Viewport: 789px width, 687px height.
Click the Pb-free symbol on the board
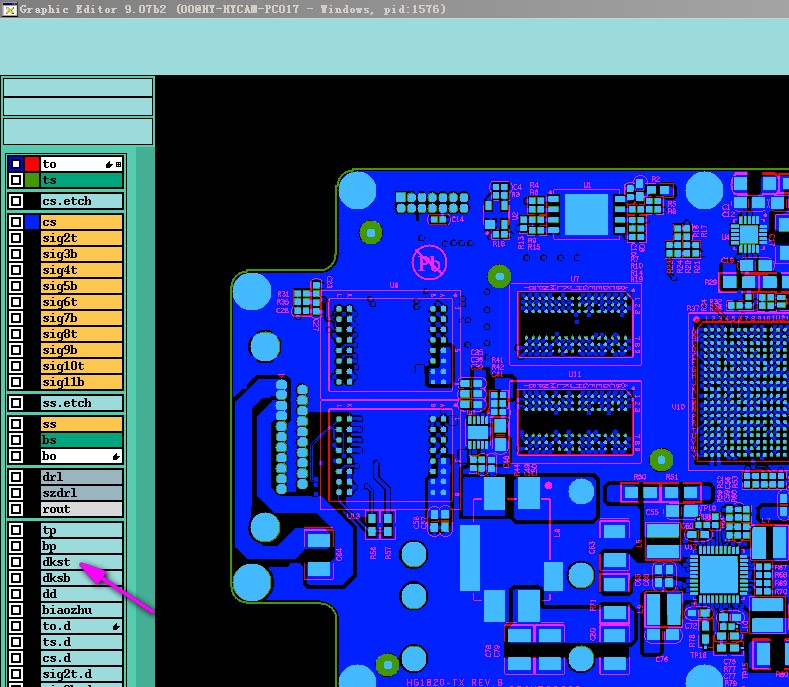429,262
